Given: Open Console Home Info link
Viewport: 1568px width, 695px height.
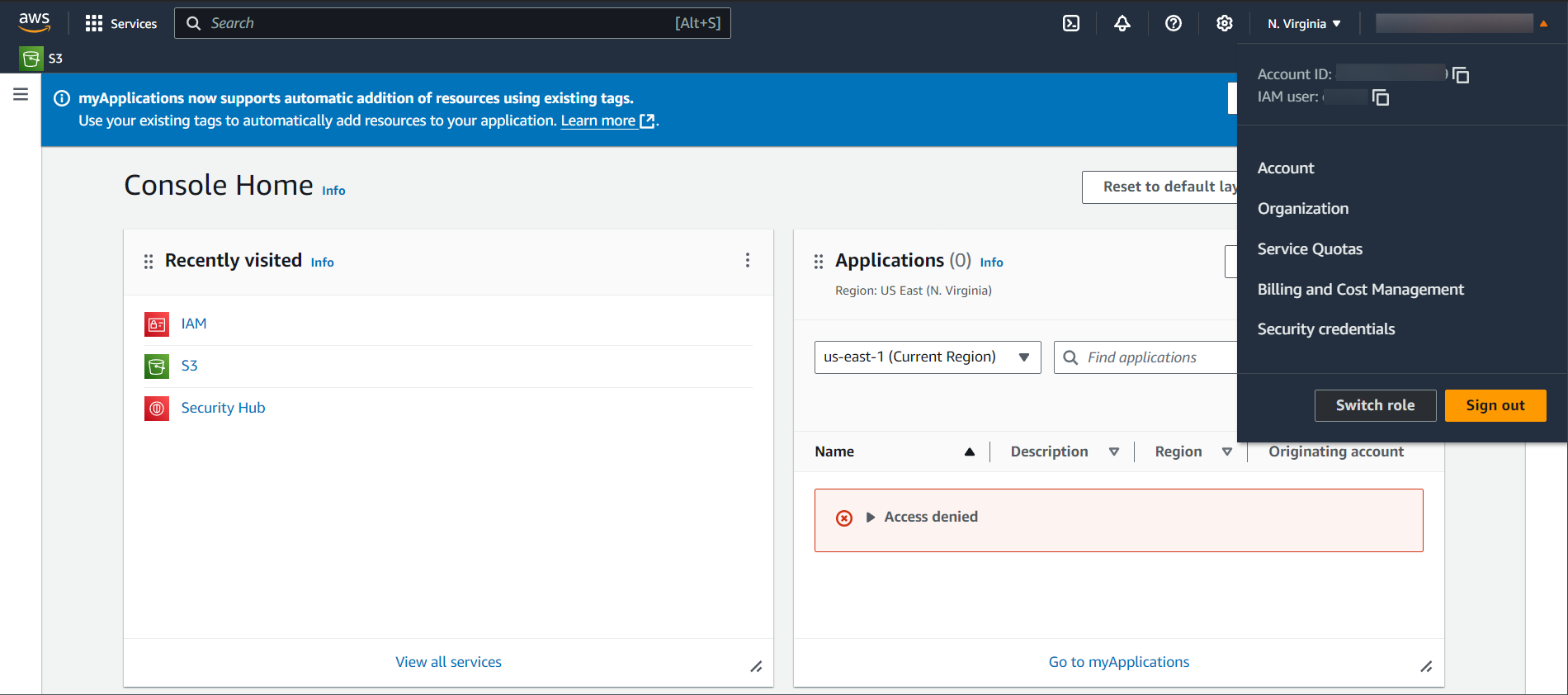Looking at the screenshot, I should point(333,191).
